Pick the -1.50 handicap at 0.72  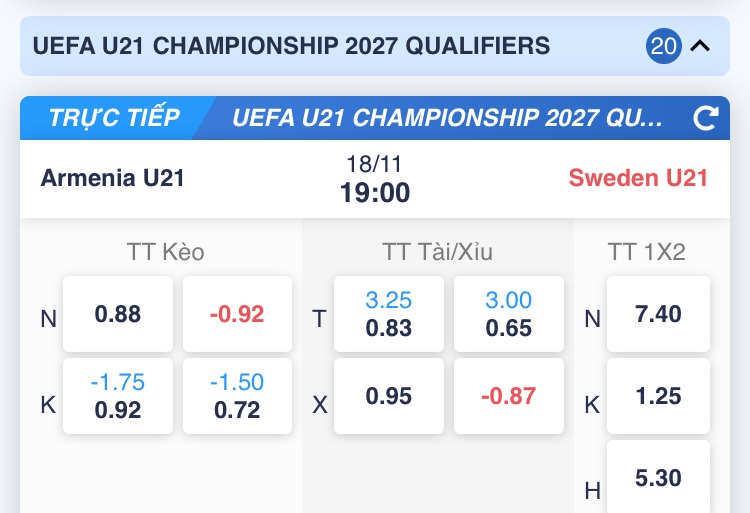point(237,396)
